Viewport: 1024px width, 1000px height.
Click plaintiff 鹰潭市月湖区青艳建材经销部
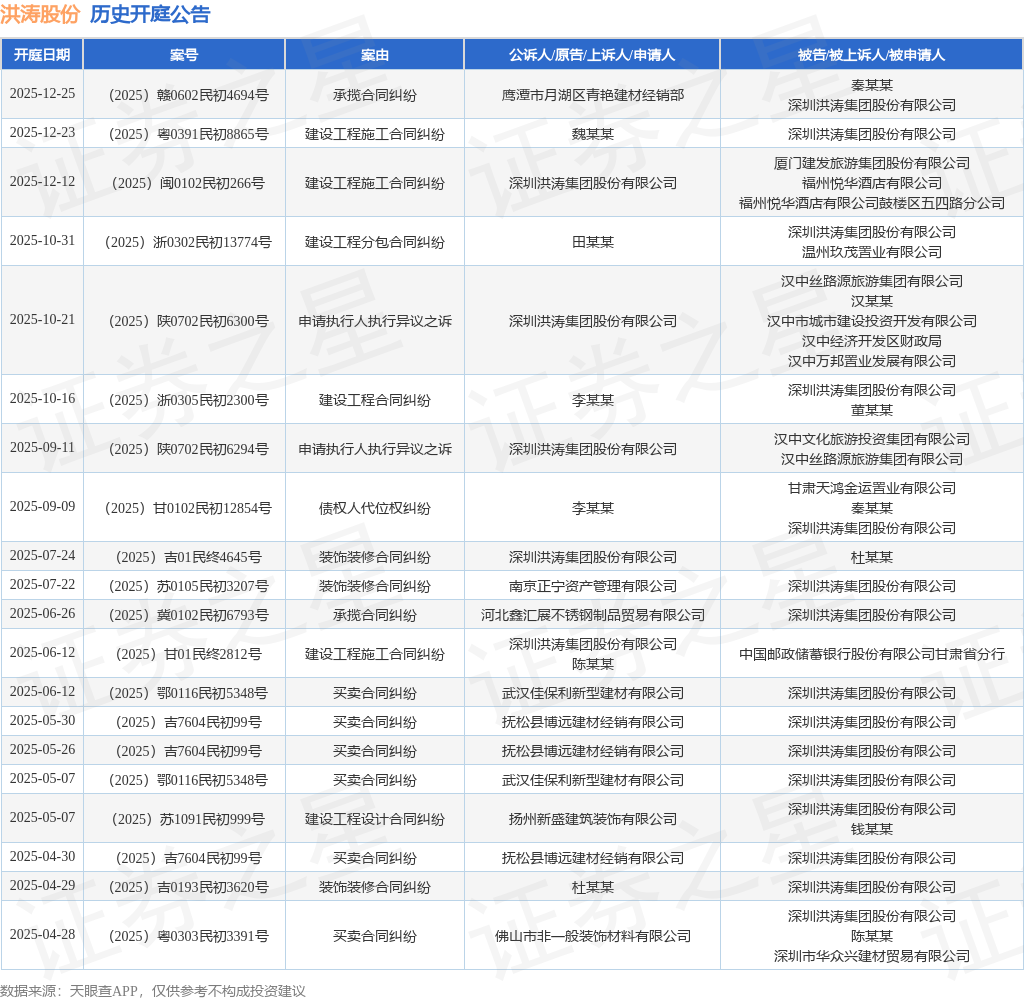tap(592, 95)
